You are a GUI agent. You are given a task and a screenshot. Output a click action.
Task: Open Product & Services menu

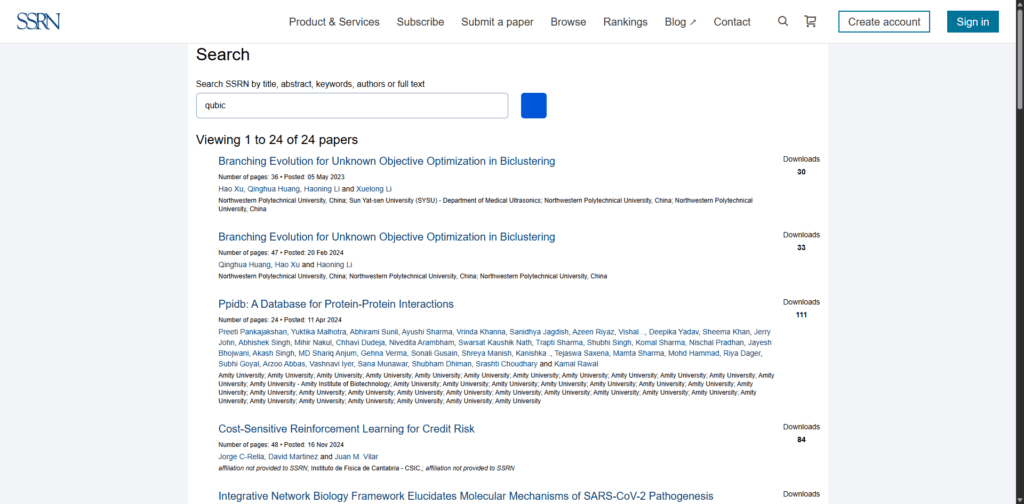334,22
